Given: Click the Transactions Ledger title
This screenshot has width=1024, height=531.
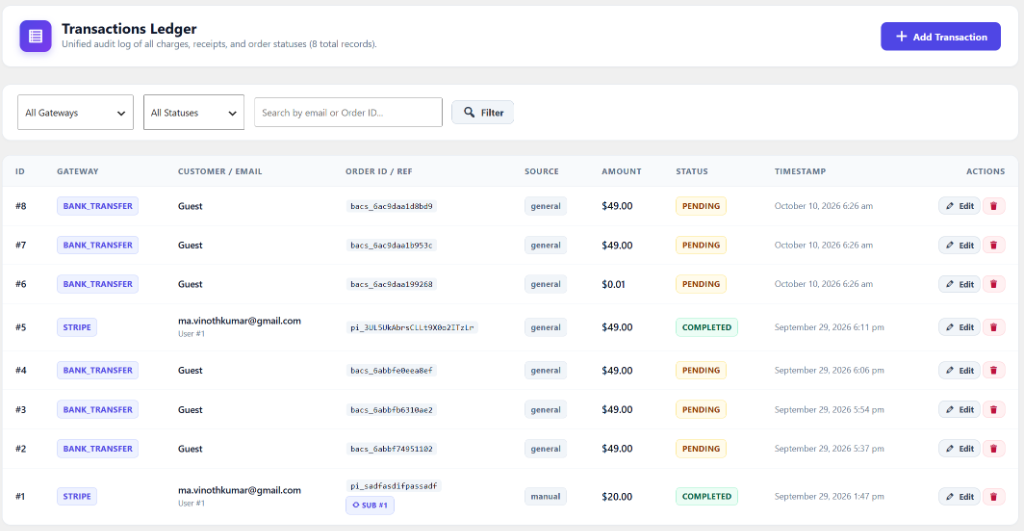Looking at the screenshot, I should click(129, 29).
